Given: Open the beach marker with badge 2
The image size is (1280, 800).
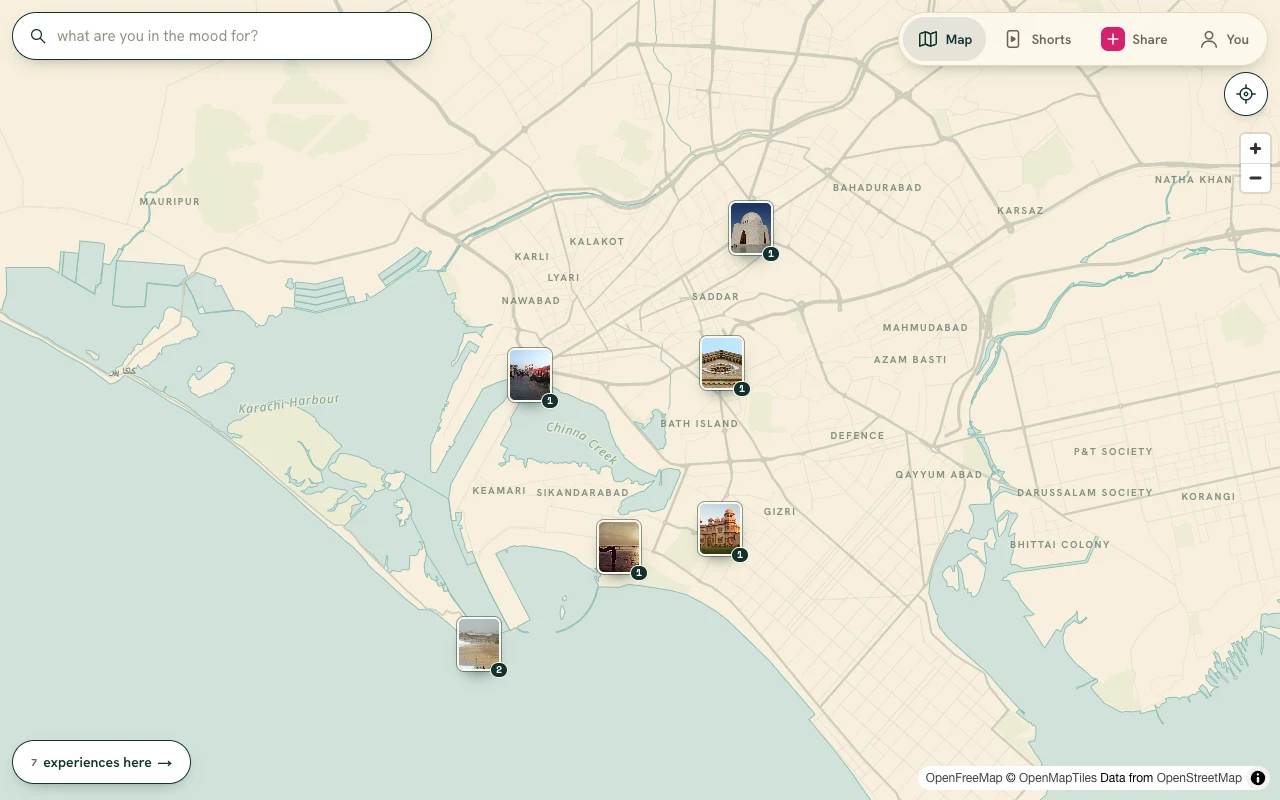Looking at the screenshot, I should click(x=479, y=644).
